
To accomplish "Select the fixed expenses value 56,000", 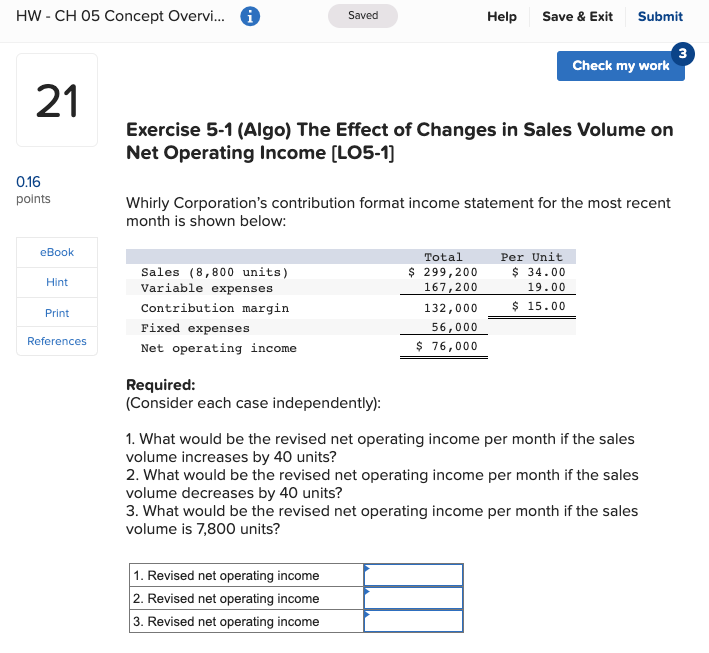I will point(454,327).
